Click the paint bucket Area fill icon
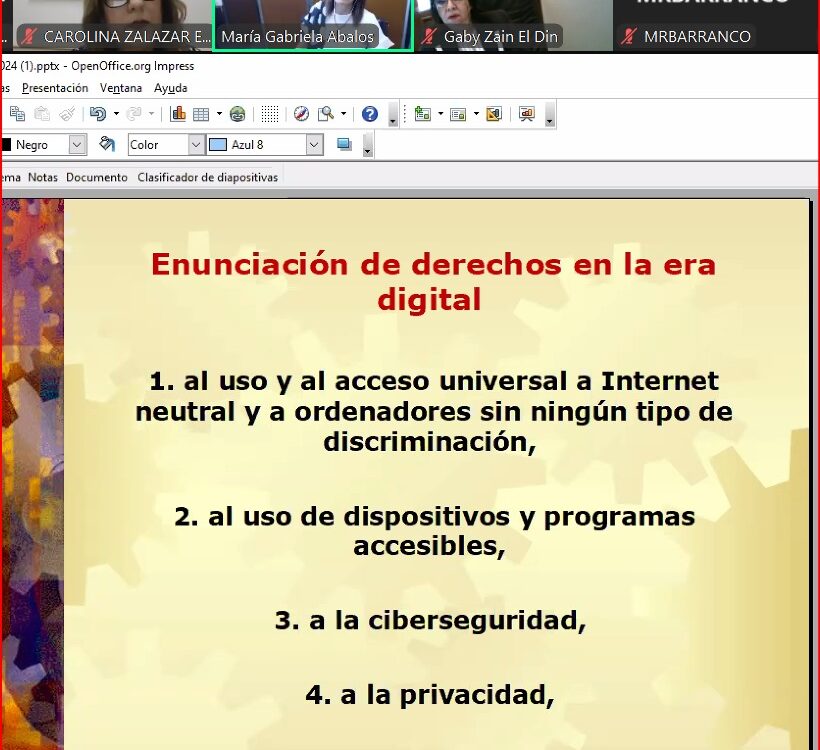The width and height of the screenshot is (820, 750). [108, 145]
